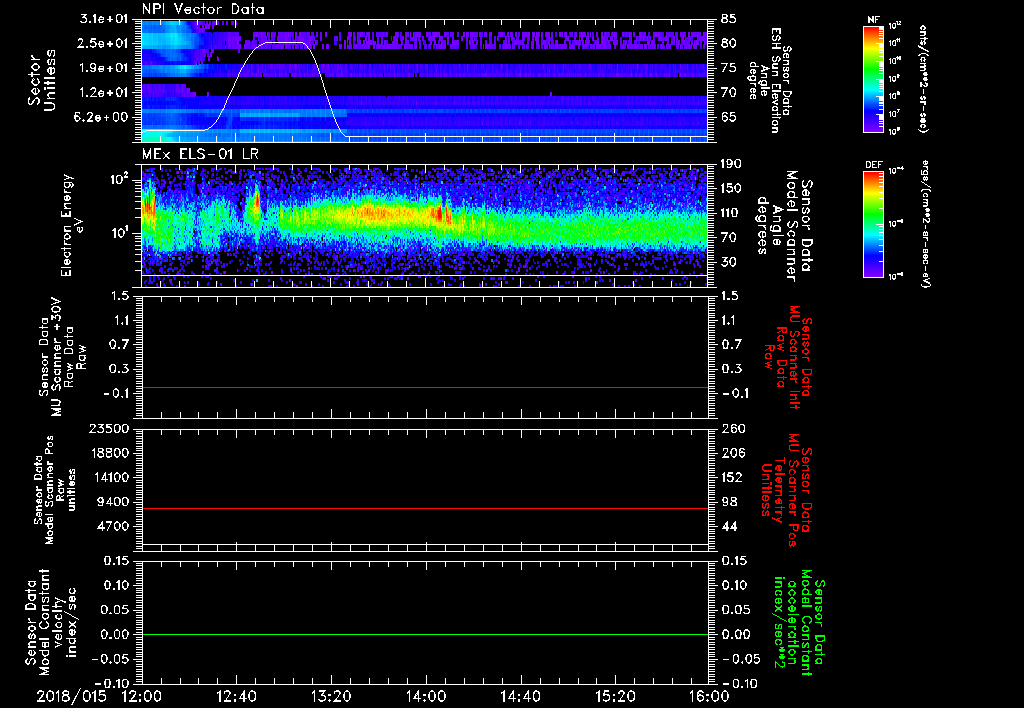Click the 44 telemetry position tick
Viewport: 1024px width, 708px height.
tap(729, 526)
